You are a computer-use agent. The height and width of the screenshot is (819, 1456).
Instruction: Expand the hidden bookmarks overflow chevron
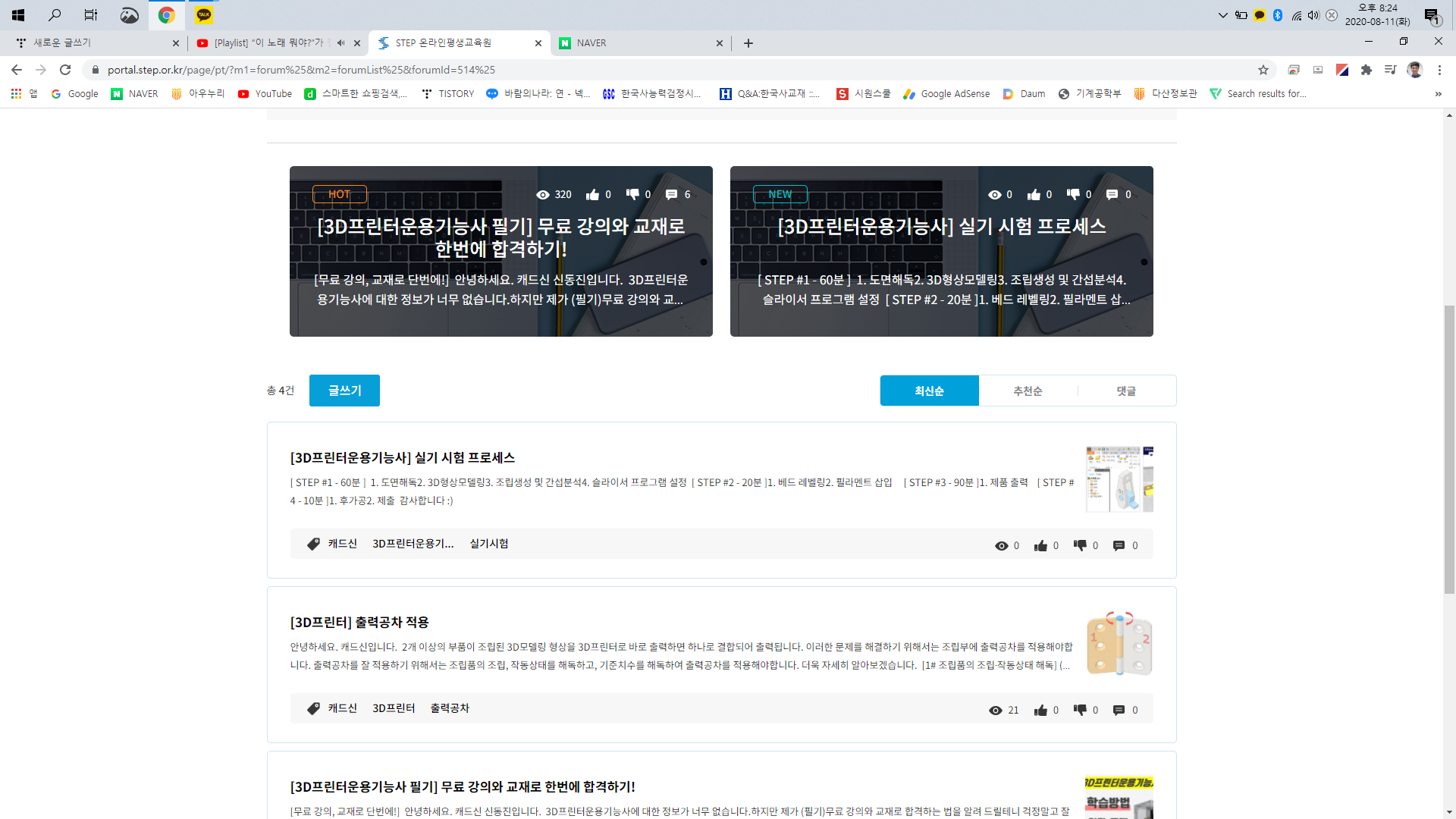(1438, 94)
